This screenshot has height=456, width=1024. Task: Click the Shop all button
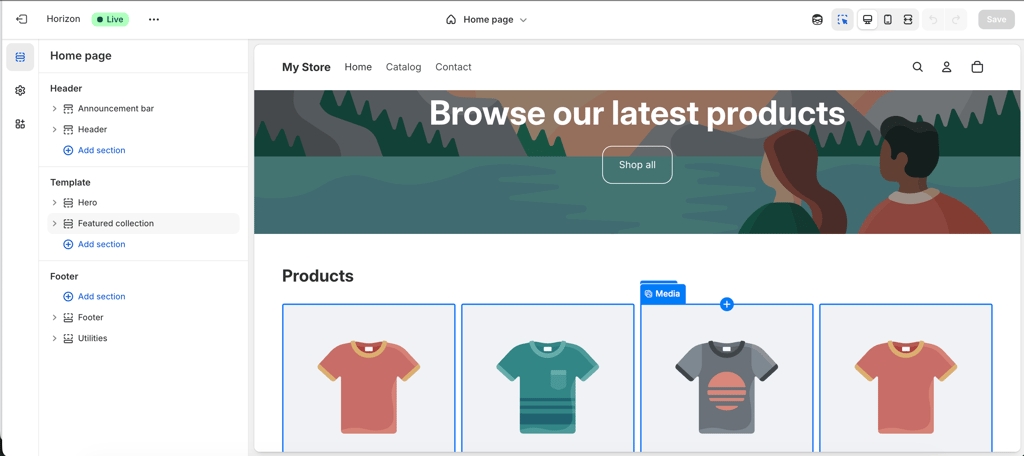point(637,165)
